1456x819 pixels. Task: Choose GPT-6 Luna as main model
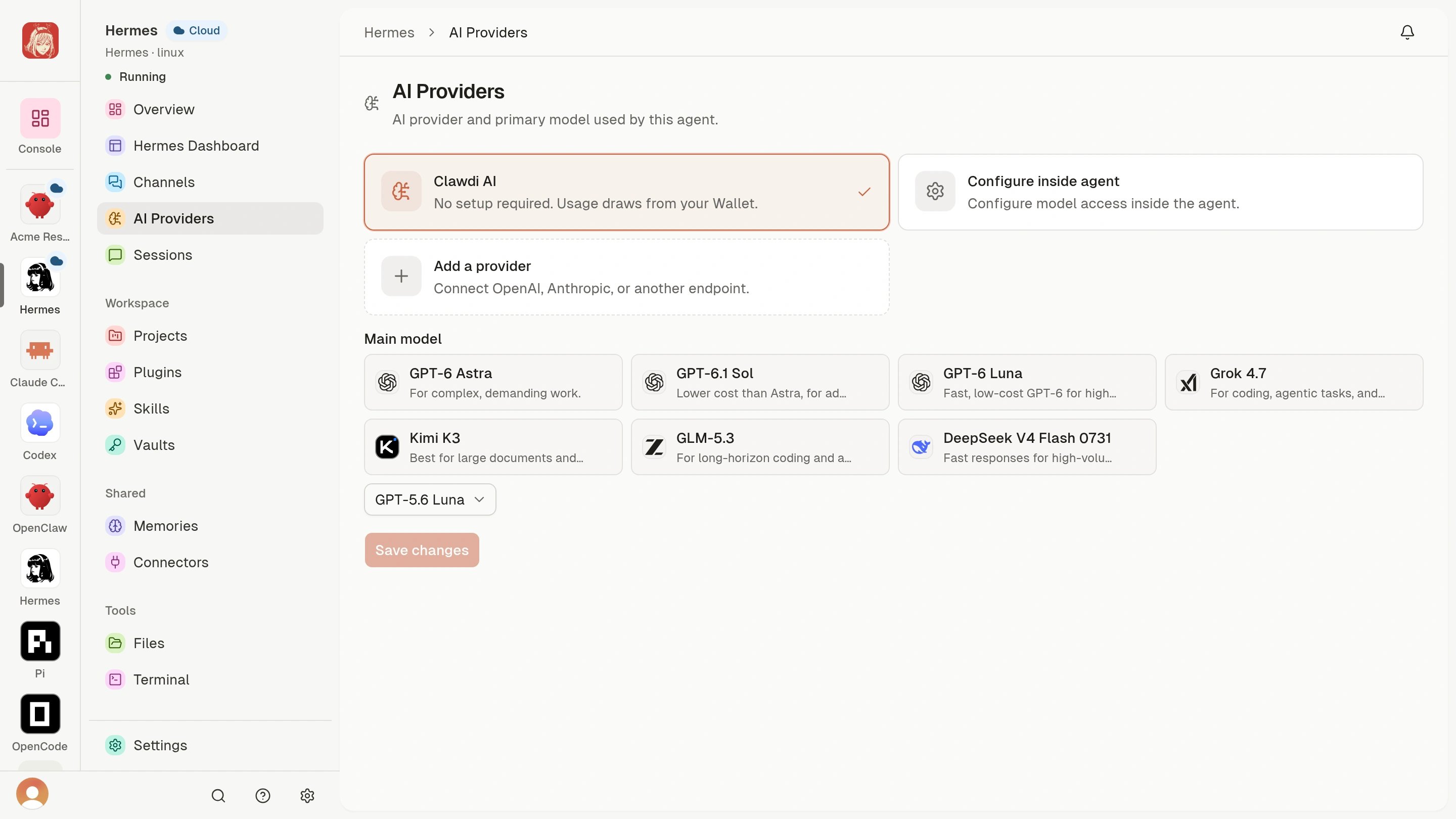[1026, 382]
